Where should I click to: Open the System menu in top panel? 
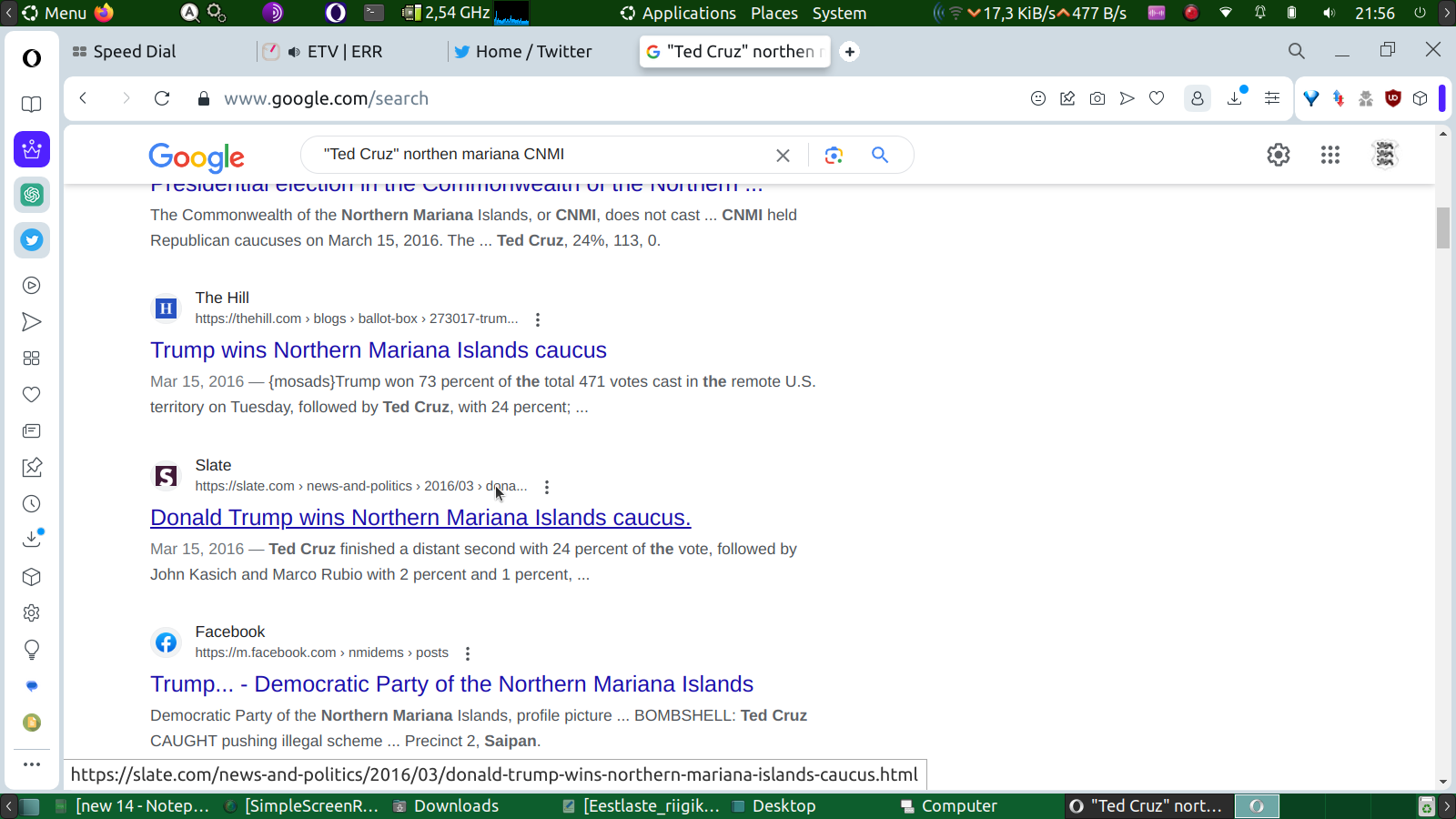[x=839, y=13]
